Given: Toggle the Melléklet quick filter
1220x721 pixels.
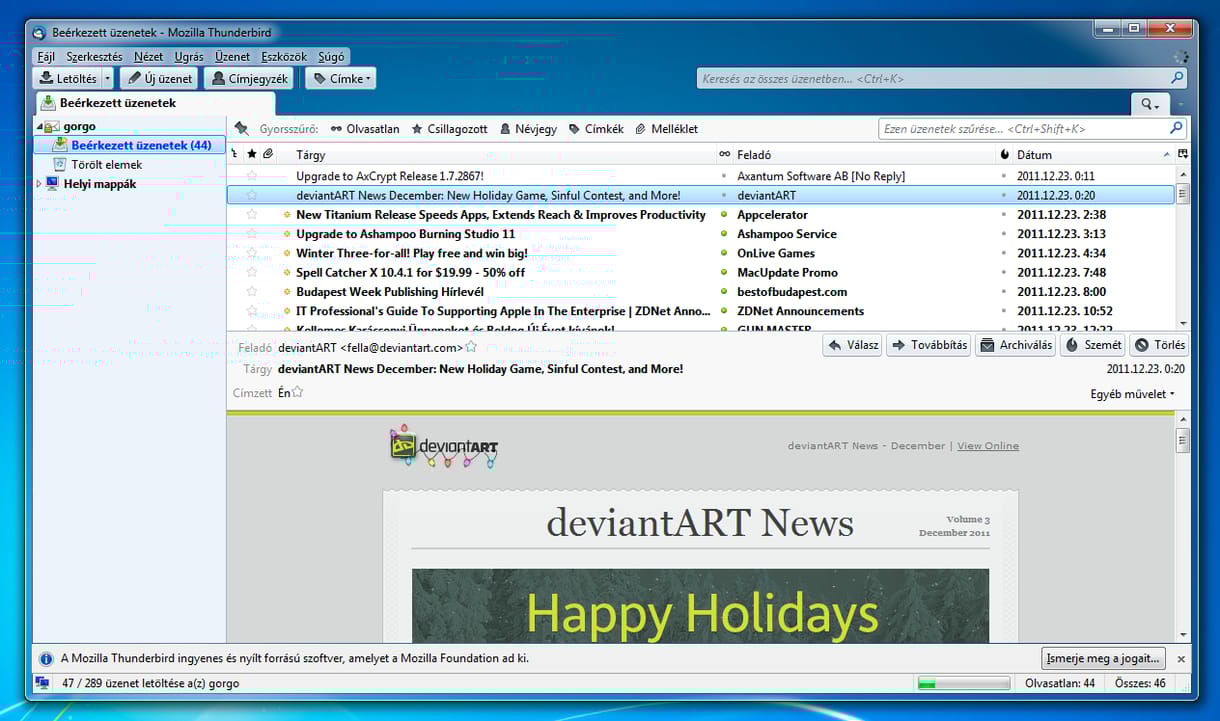Looking at the screenshot, I should point(666,129).
